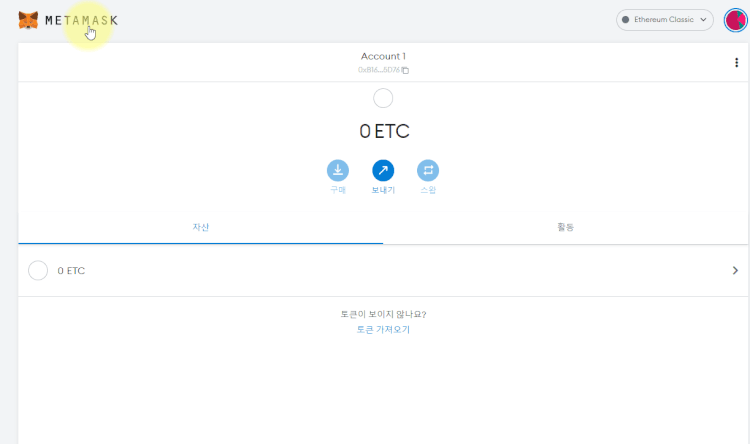Select the 0 ETC asset entry
The image size is (750, 444).
[x=383, y=271]
